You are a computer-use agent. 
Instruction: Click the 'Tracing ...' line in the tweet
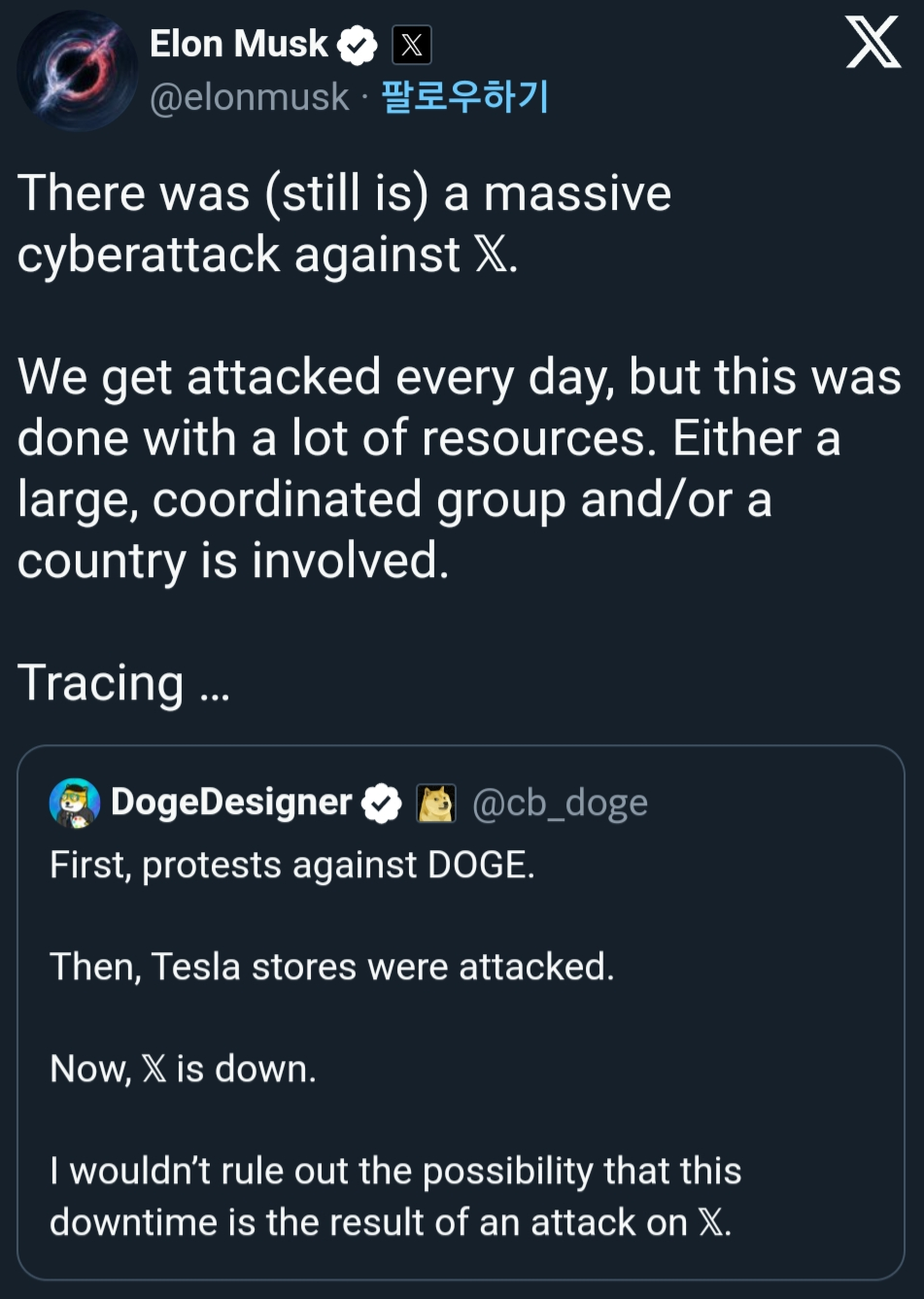(123, 682)
